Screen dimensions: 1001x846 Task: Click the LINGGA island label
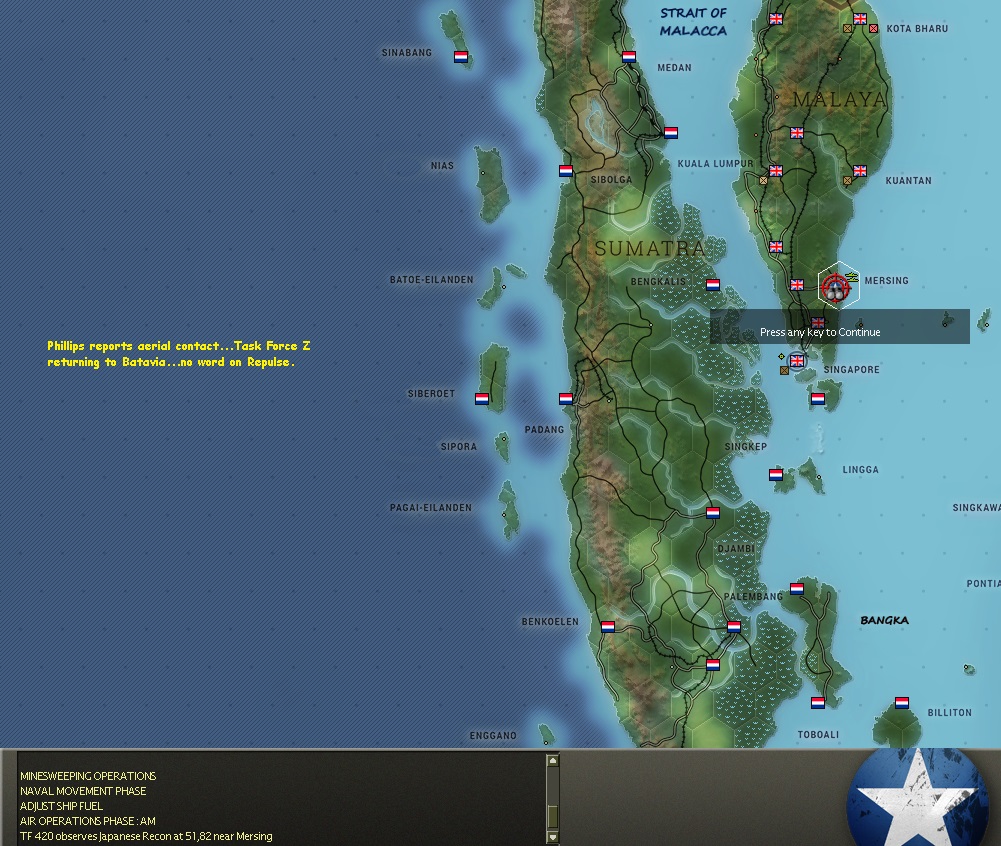[861, 470]
